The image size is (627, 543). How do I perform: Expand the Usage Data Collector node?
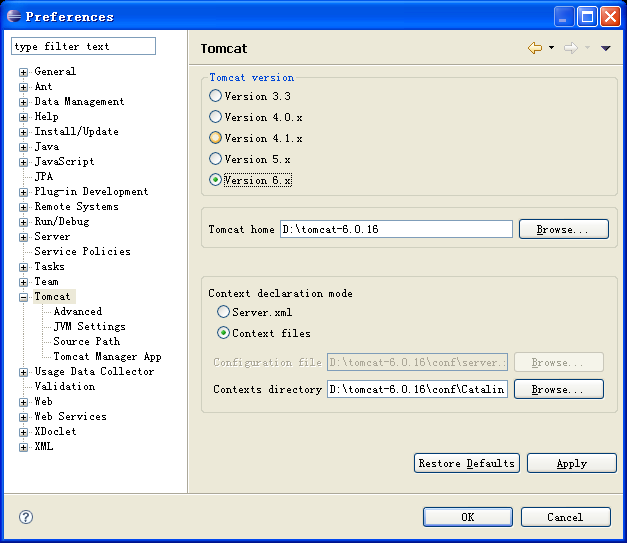[x=24, y=372]
